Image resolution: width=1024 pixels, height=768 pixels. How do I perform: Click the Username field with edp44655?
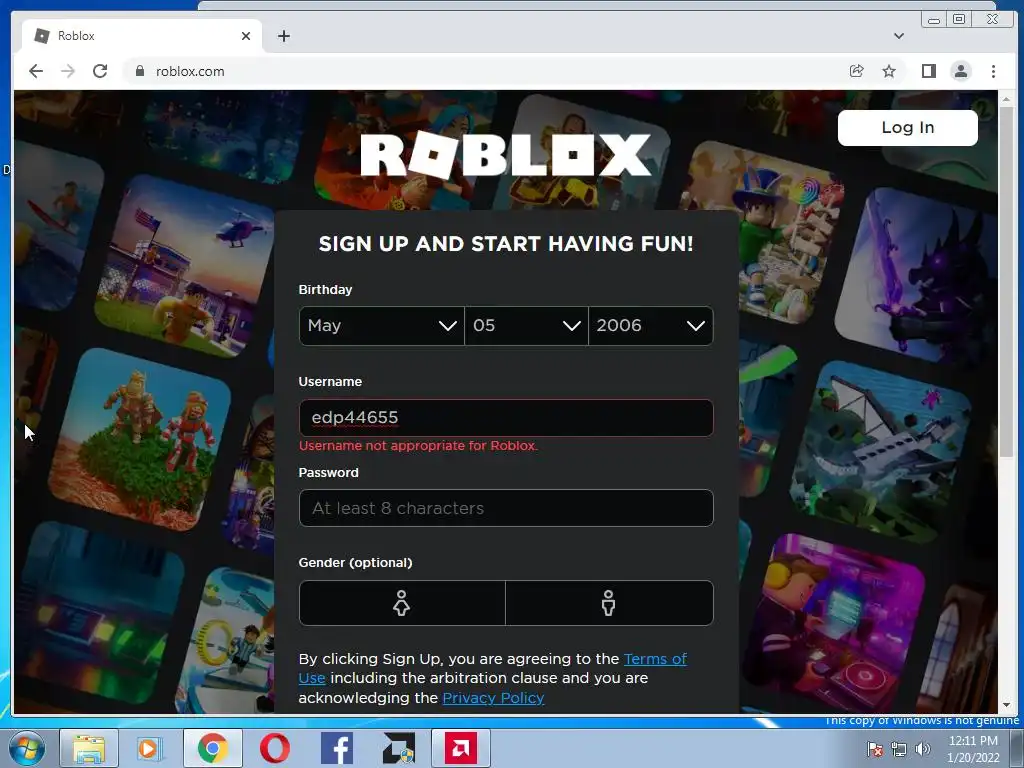pos(506,418)
